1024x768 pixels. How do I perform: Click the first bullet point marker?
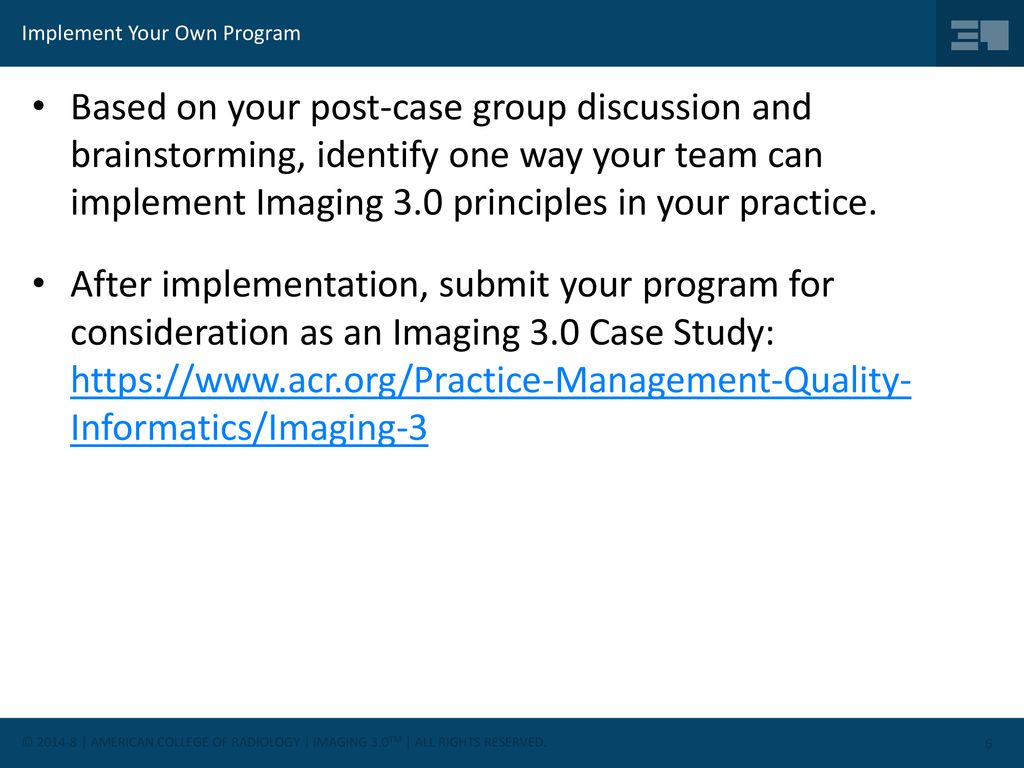point(39,106)
